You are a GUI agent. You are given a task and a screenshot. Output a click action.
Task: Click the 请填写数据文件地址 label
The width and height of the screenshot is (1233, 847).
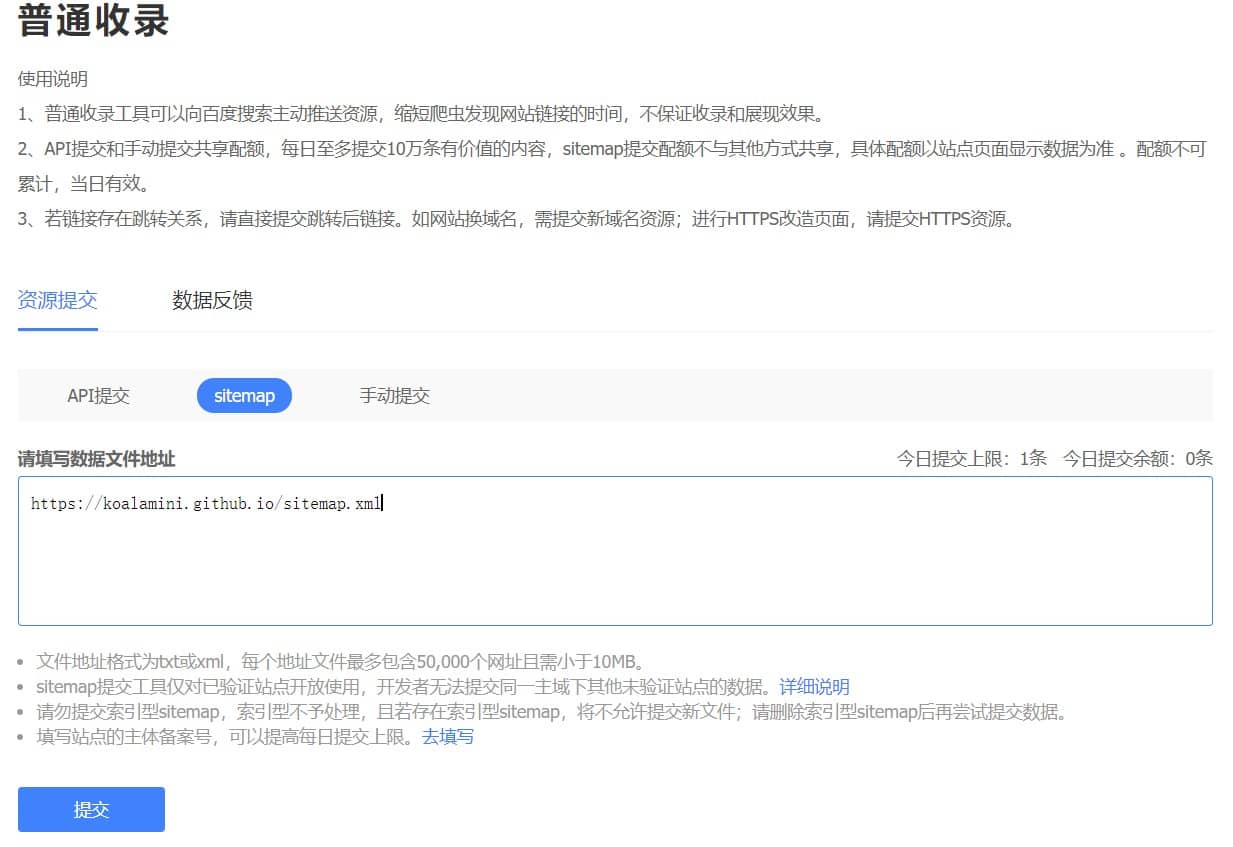click(x=96, y=459)
